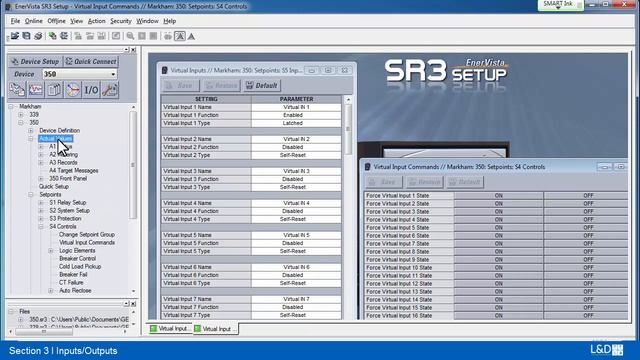Click the binoculars Find toolbar icon
Screen dimensions: 640x360
pos(168,36)
